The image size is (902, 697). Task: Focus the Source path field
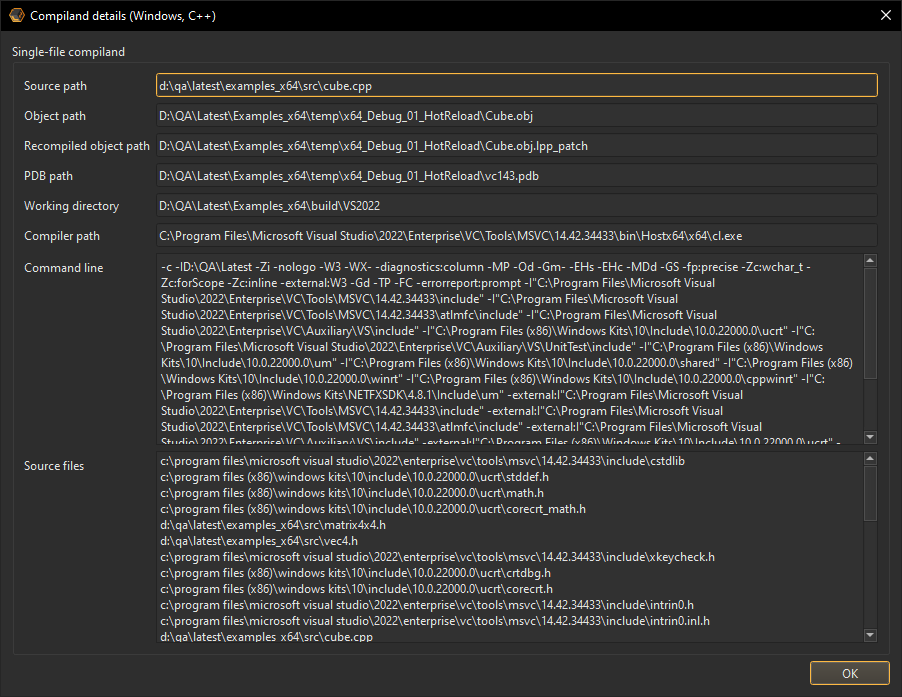[x=516, y=86]
